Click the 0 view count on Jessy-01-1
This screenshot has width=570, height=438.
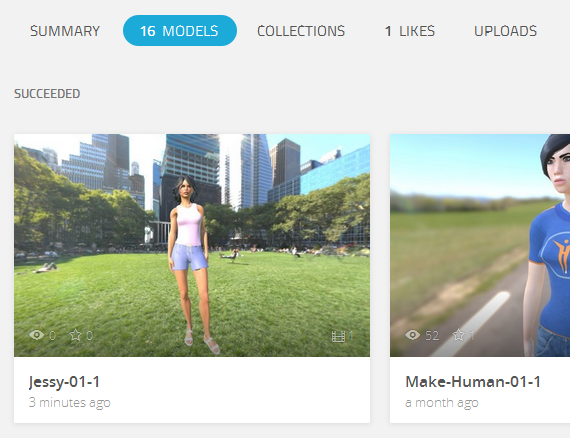pyautogui.click(x=52, y=335)
